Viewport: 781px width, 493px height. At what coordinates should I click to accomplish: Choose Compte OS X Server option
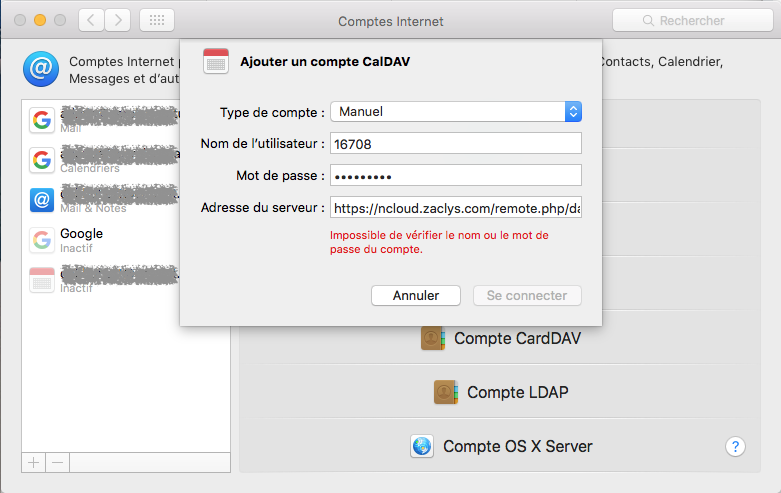click(502, 446)
